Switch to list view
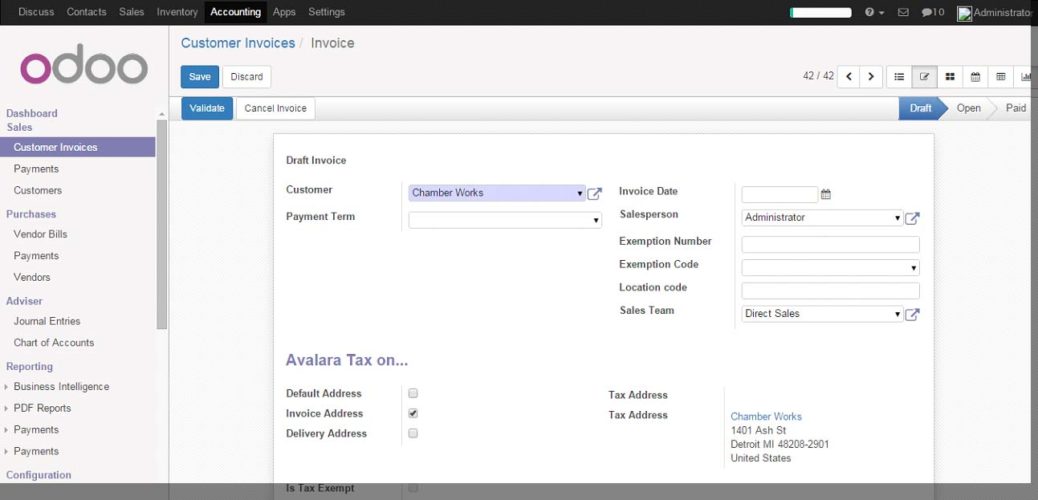1038x500 pixels. pos(899,77)
